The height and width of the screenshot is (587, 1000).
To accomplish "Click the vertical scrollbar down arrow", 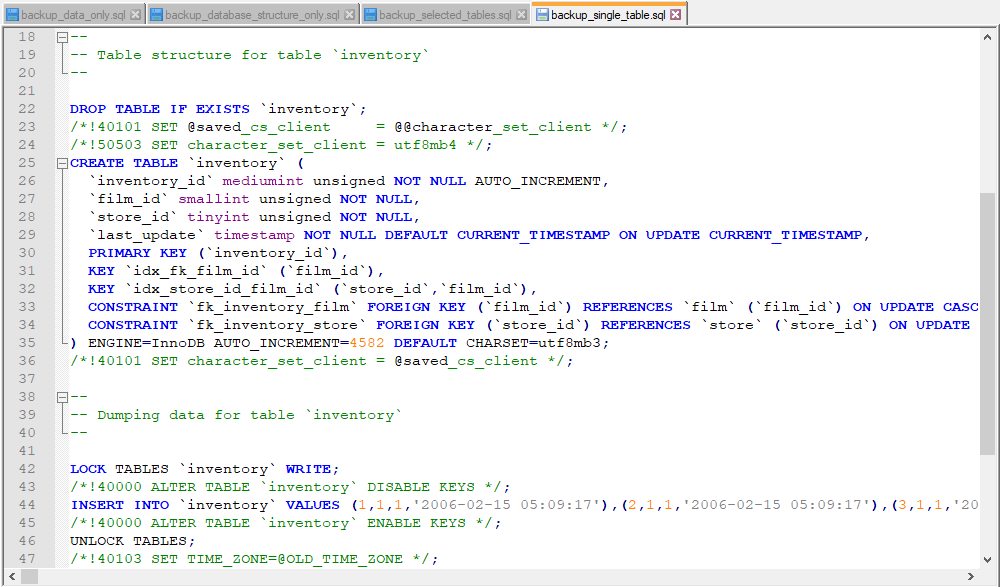I will 987,560.
